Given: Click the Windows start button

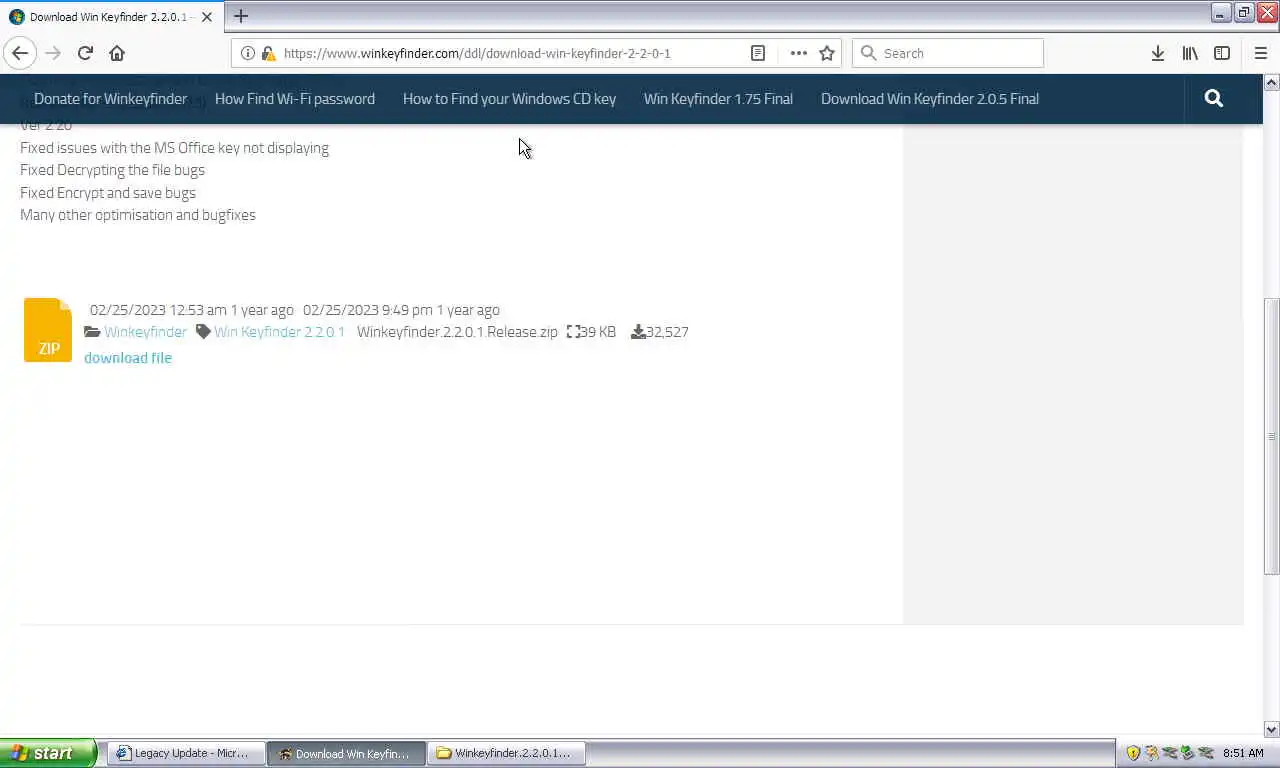Looking at the screenshot, I should [x=48, y=753].
